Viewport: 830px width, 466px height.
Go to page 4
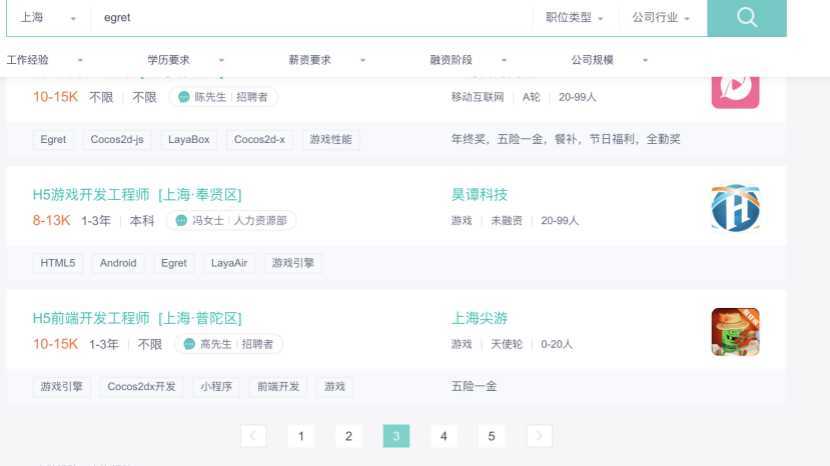click(x=444, y=436)
